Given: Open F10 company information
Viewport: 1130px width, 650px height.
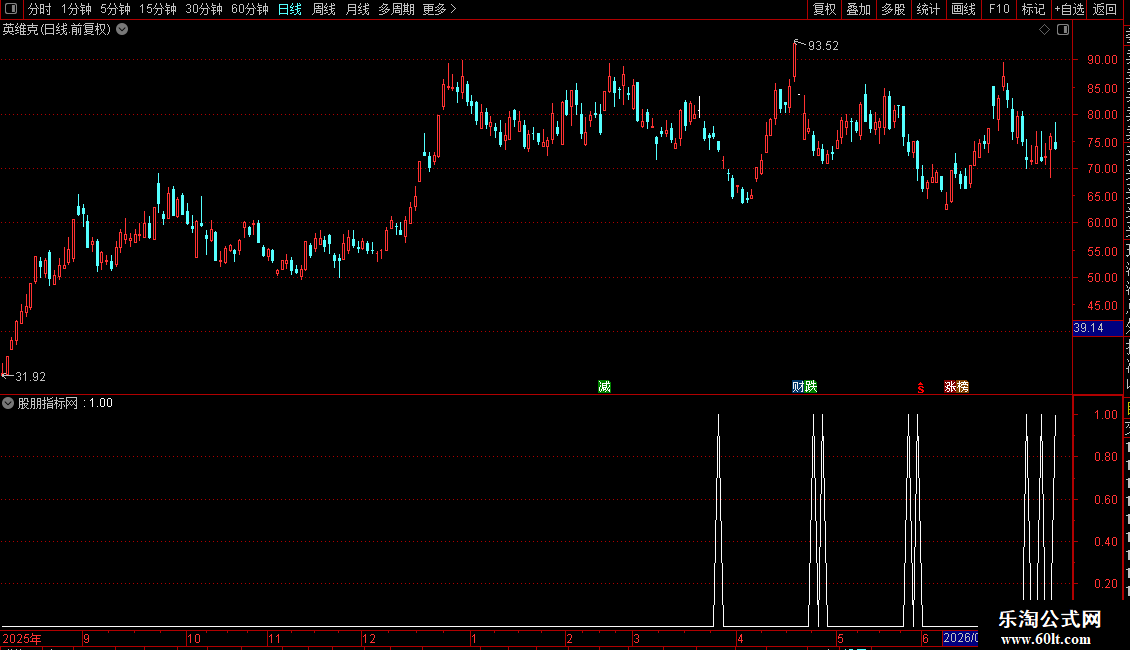Looking at the screenshot, I should tap(999, 9).
